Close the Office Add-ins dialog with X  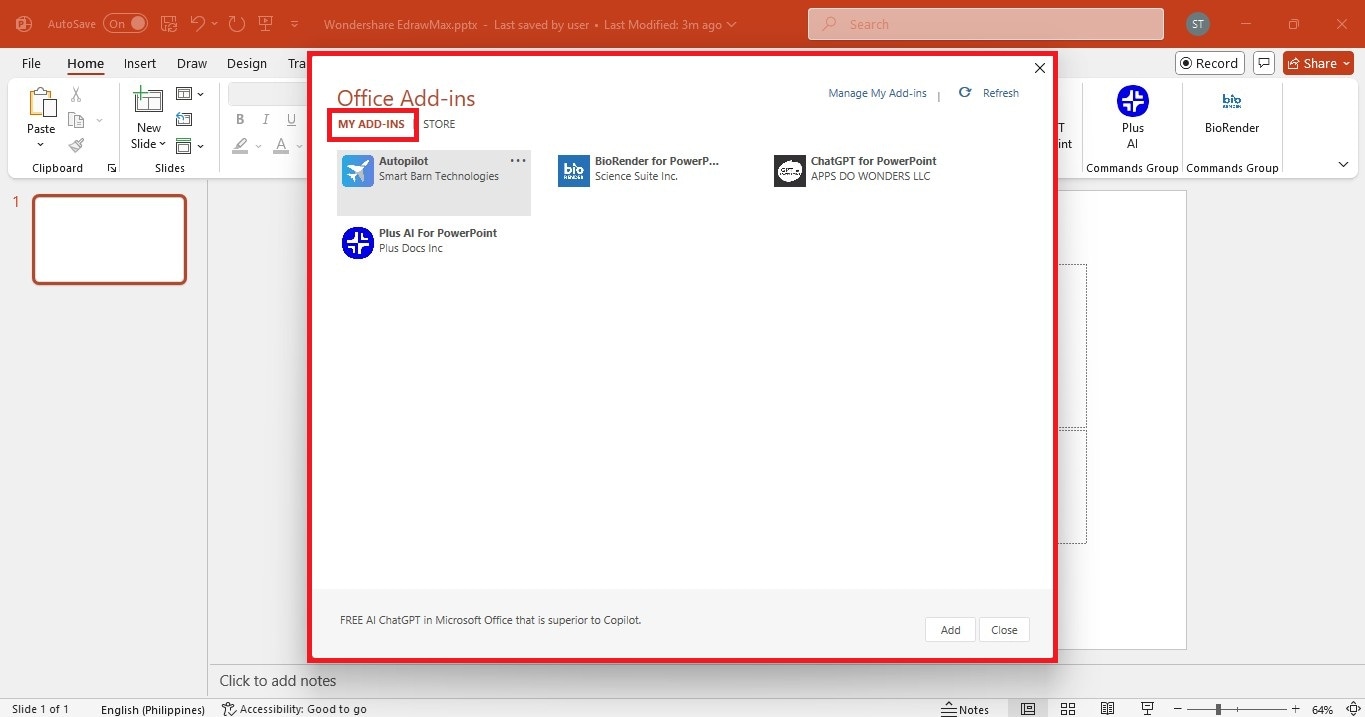click(x=1039, y=68)
